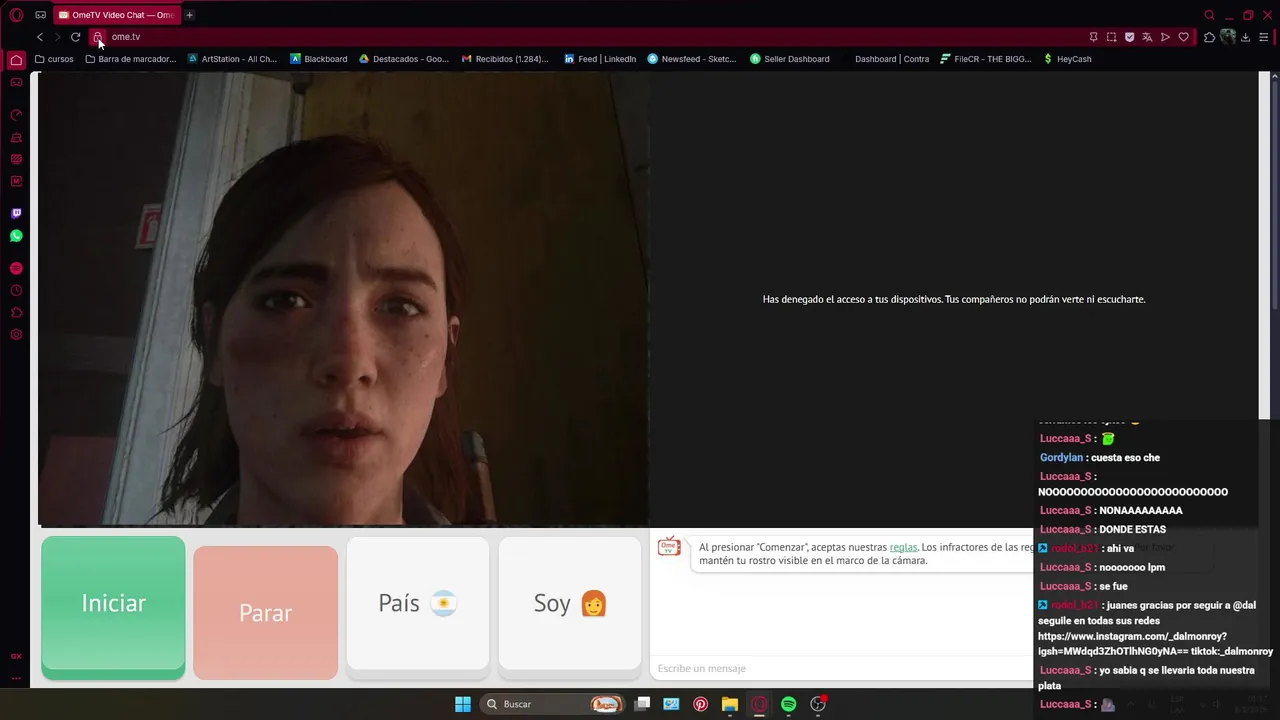Open sidebar extensions cube icon
Image resolution: width=1280 pixels, height=720 pixels.
tap(16, 313)
